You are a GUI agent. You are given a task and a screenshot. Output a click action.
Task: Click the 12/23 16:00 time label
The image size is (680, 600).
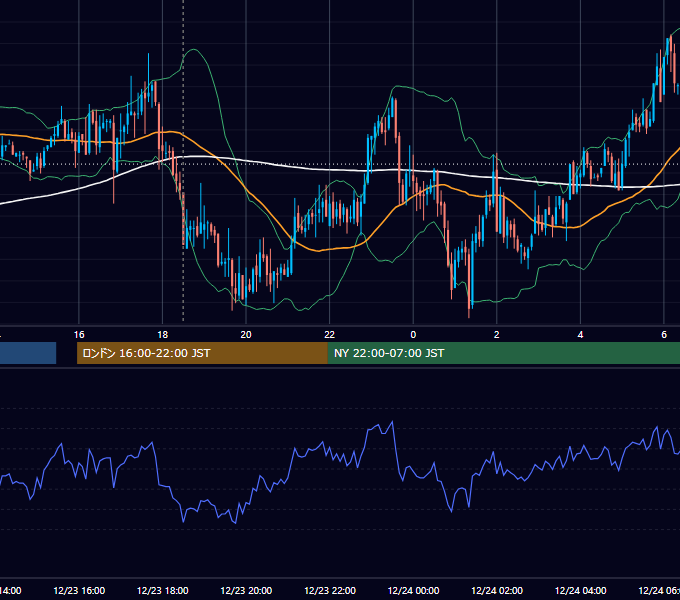(79, 590)
